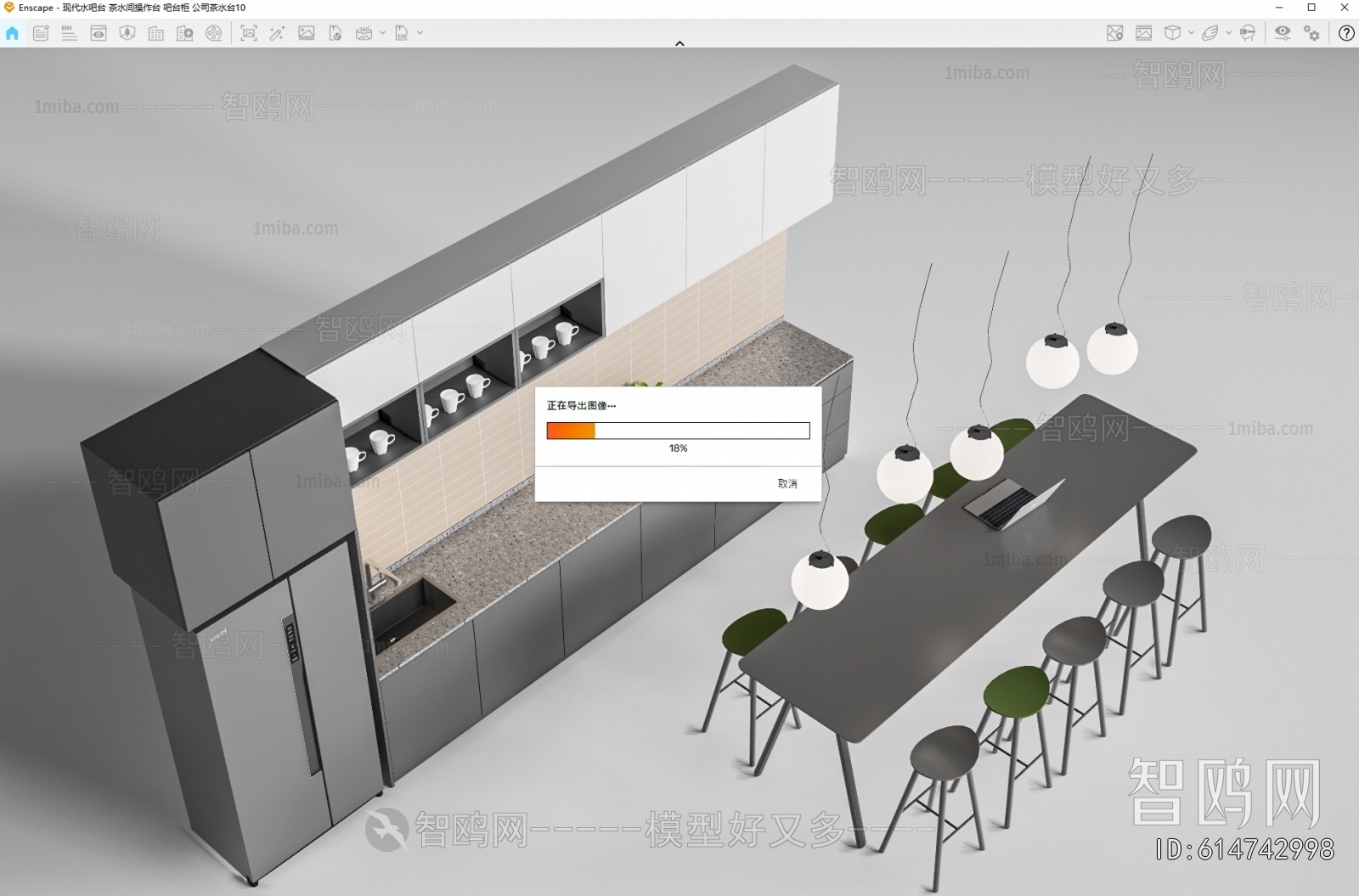The height and width of the screenshot is (896, 1359).
Task: Open the Enscape asset library cube icon
Action: pyautogui.click(x=1174, y=34)
